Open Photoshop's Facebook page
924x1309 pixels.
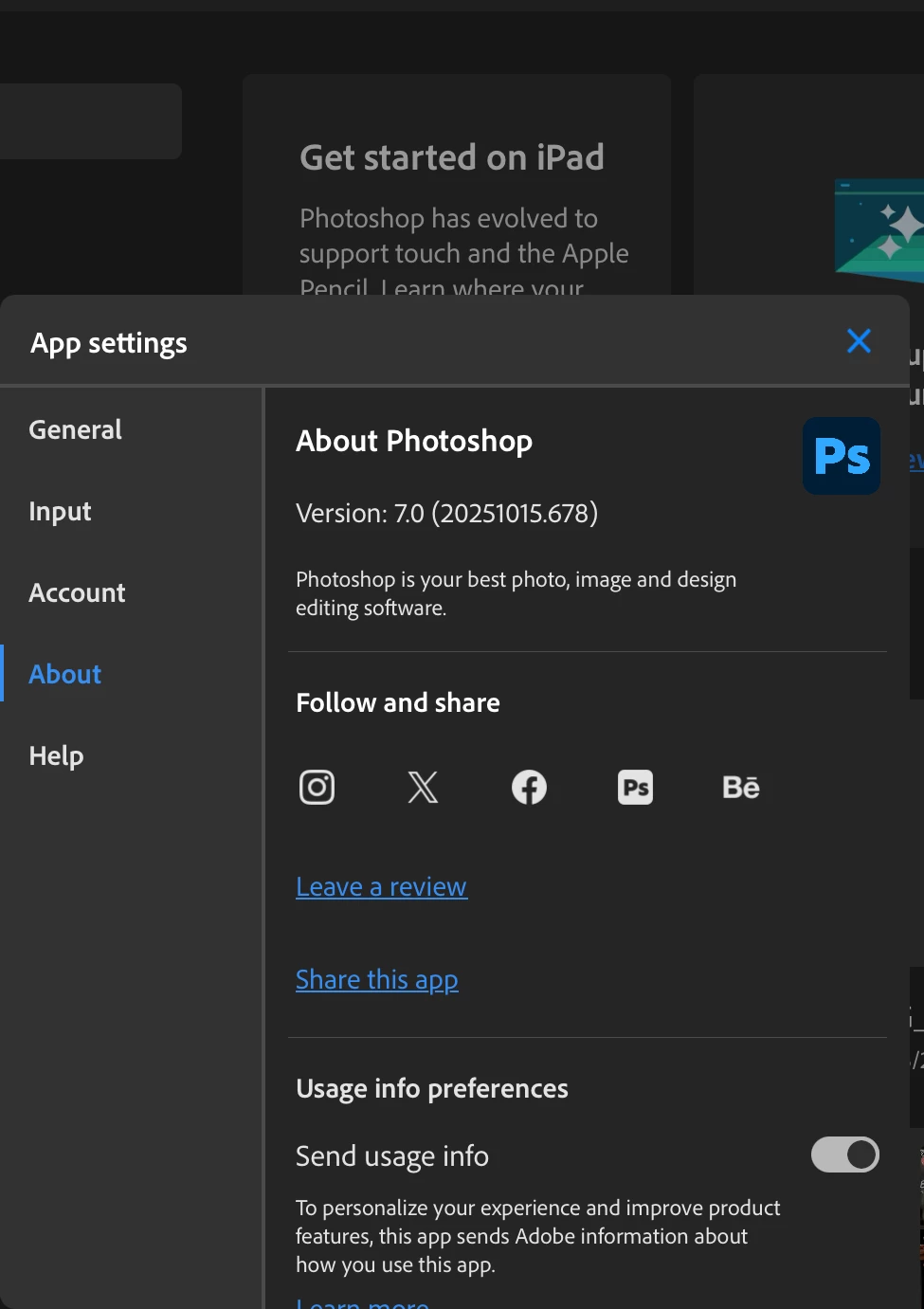coord(529,787)
